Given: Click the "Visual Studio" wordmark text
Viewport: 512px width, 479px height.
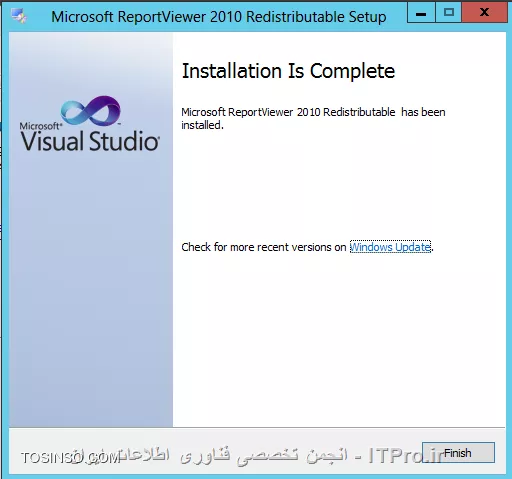Looking at the screenshot, I should click(x=90, y=141).
